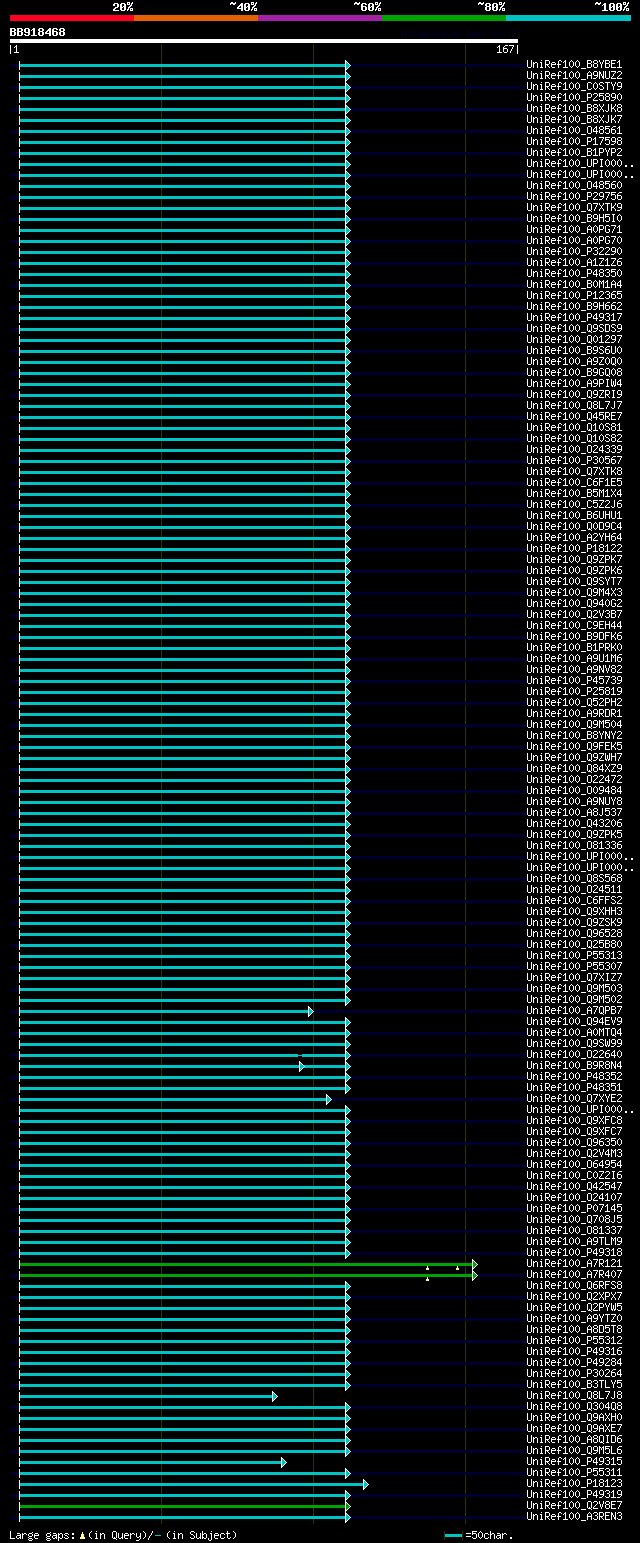Click hit label UniRef100_B1PRK0
This screenshot has height=1543, width=640.
pos(574,648)
